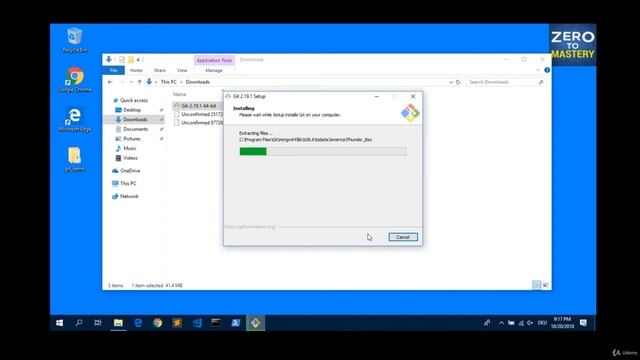Open Recycle Bin on the desktop

(75, 40)
